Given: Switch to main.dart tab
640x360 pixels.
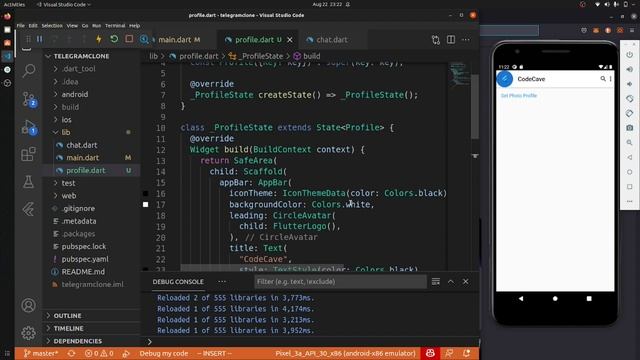Looking at the screenshot, I should pyautogui.click(x=175, y=40).
